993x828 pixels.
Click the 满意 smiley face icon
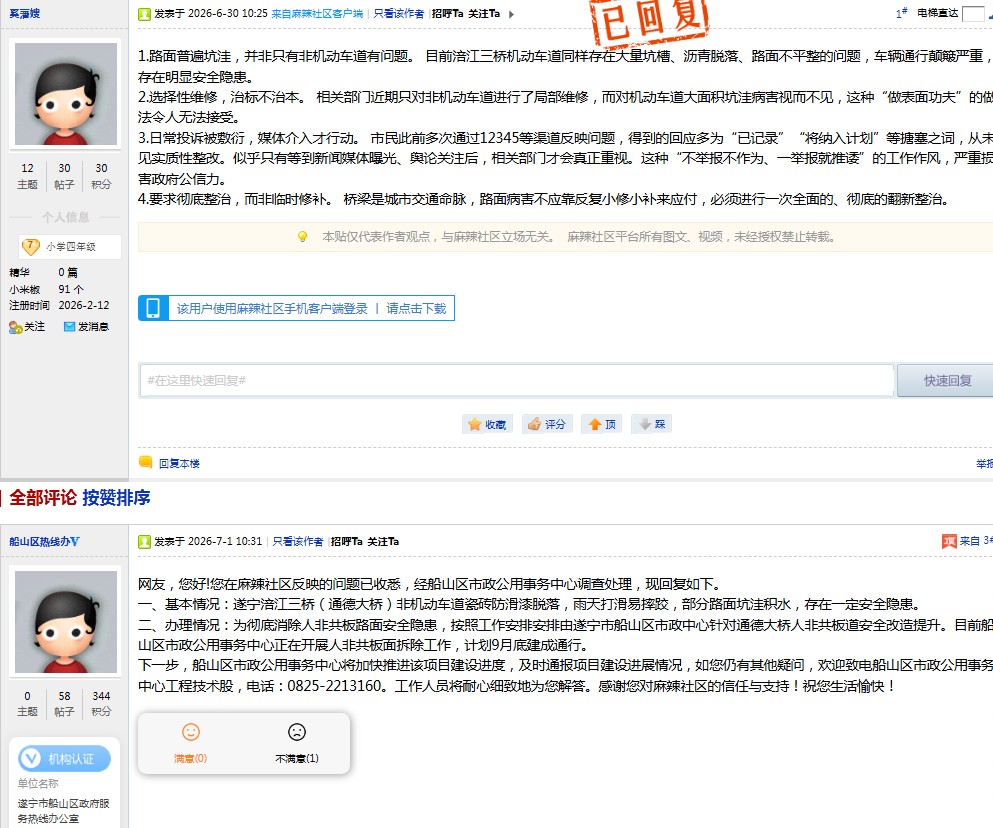[191, 732]
